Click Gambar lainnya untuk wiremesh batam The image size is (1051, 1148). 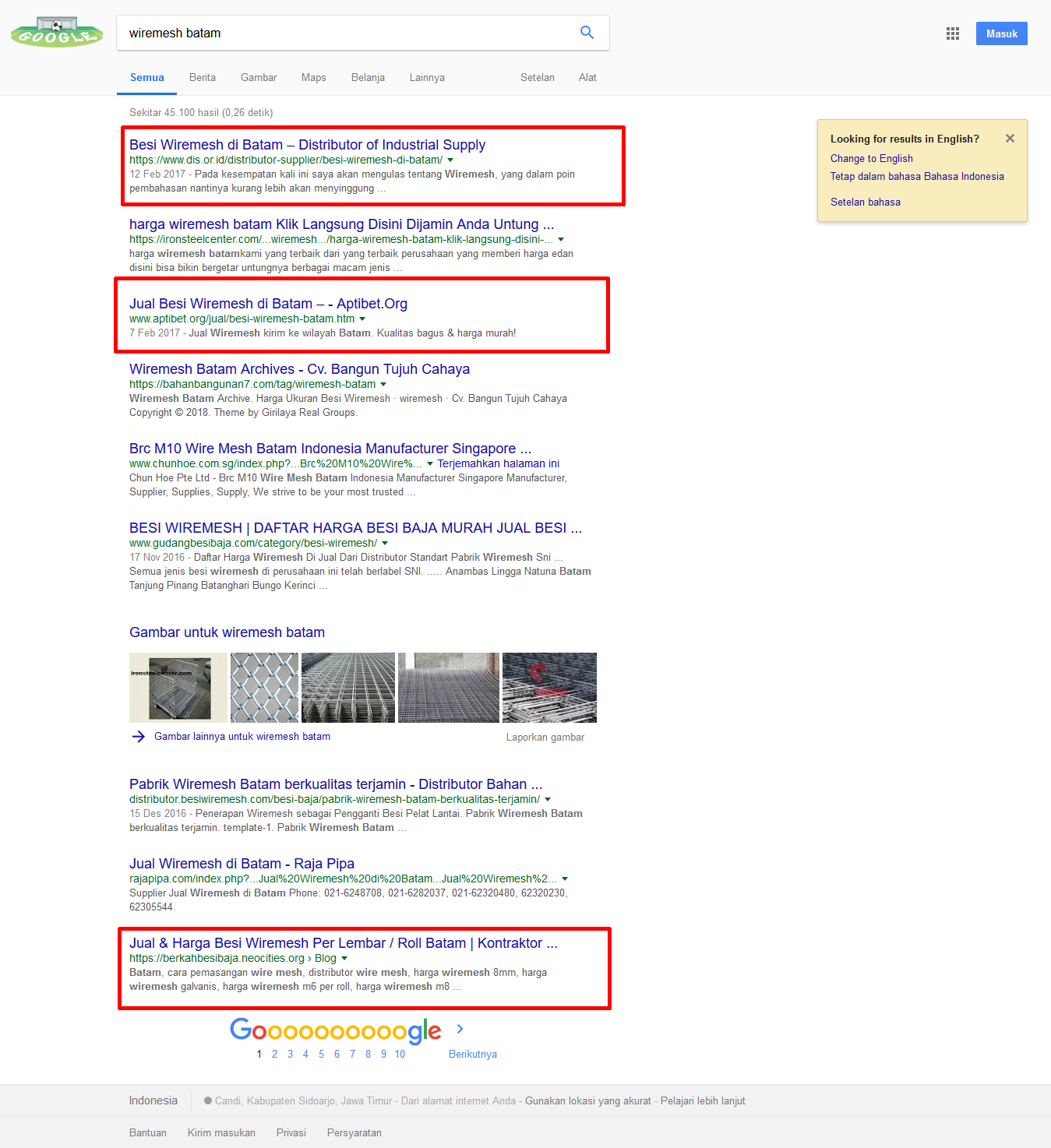coord(242,737)
